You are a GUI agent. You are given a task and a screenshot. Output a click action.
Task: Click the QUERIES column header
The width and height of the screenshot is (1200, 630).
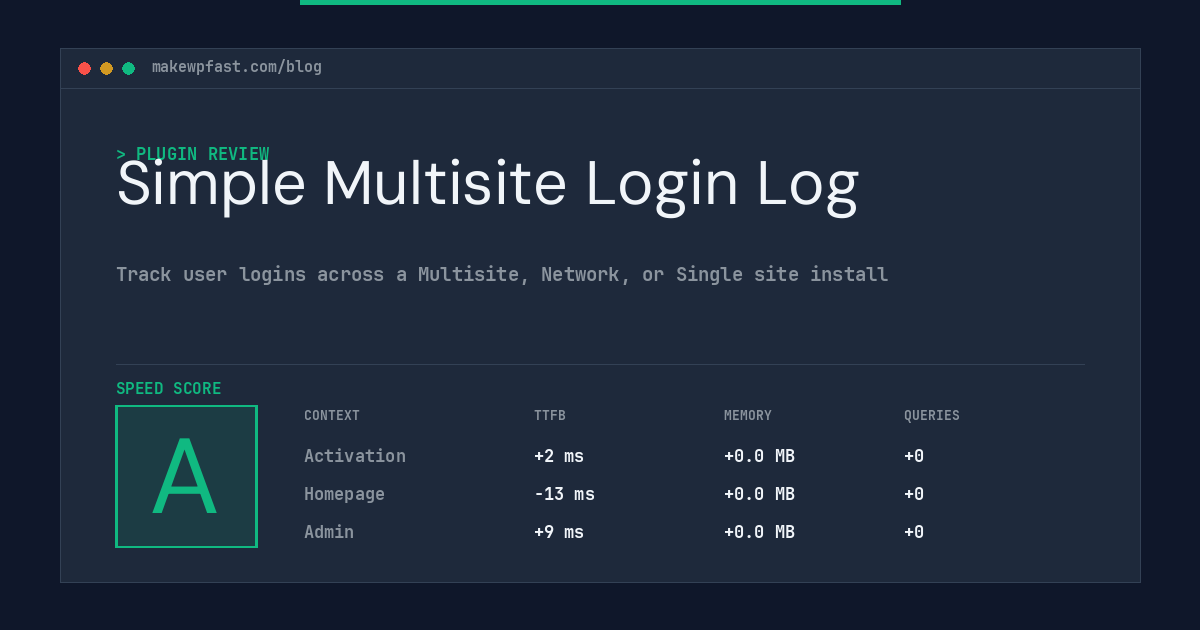coord(932,416)
